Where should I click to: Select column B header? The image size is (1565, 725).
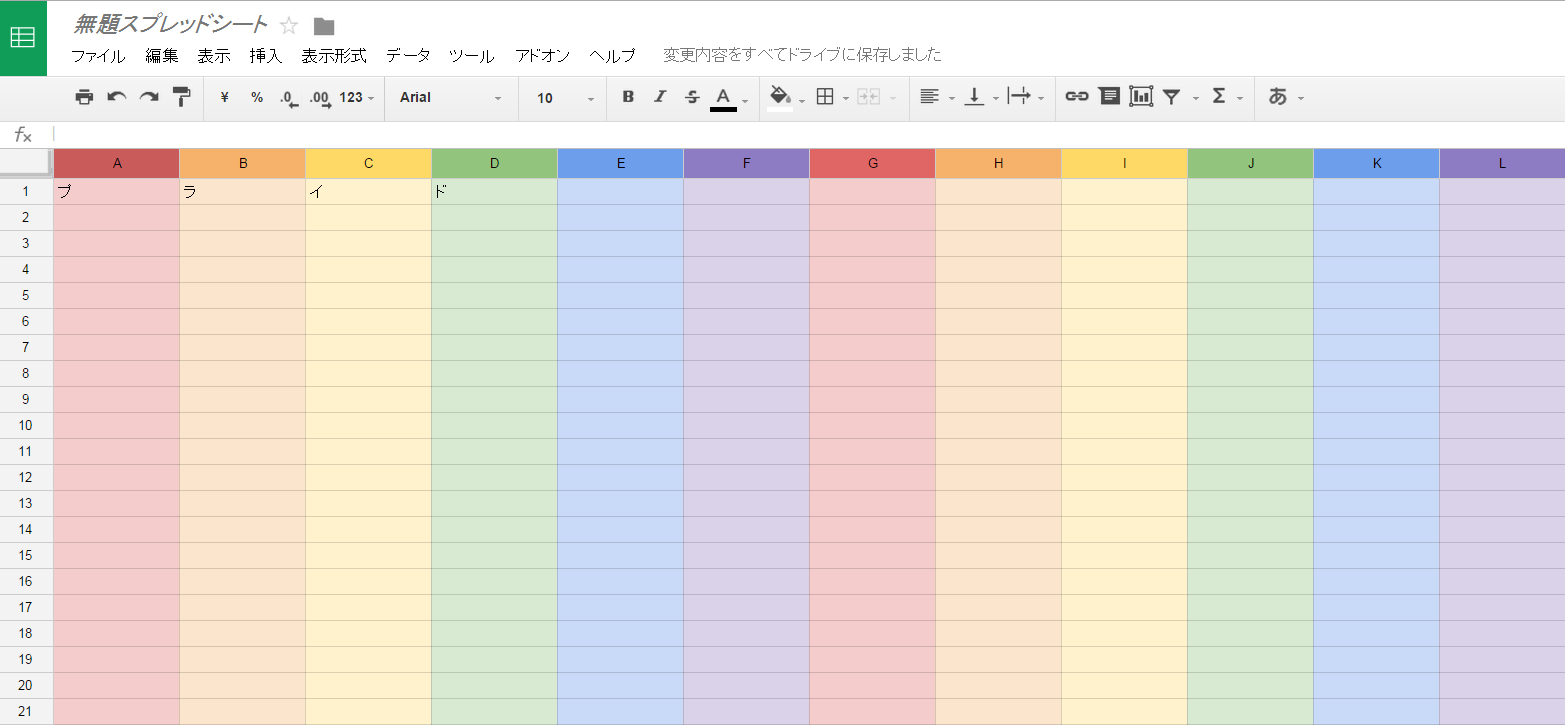tap(243, 163)
